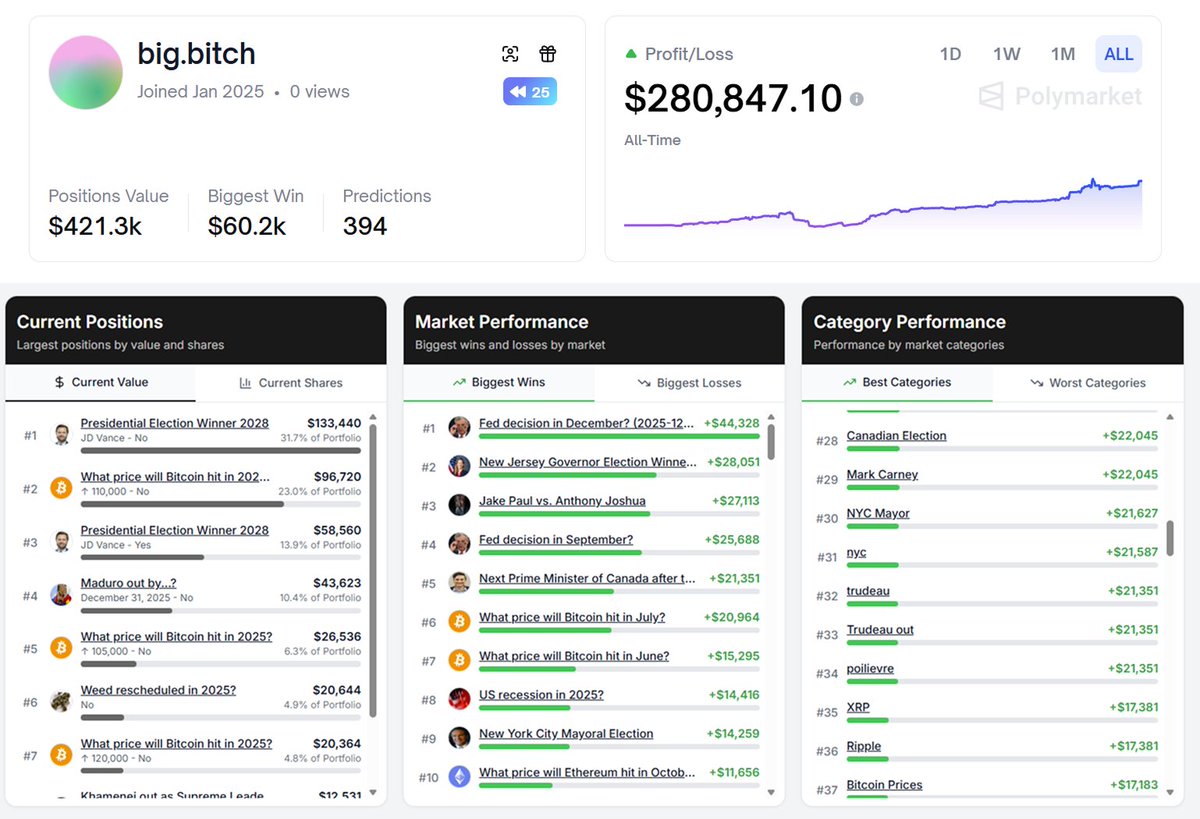The image size is (1200, 819).
Task: Click the Current Positions scroll up arrow
Action: click(373, 418)
